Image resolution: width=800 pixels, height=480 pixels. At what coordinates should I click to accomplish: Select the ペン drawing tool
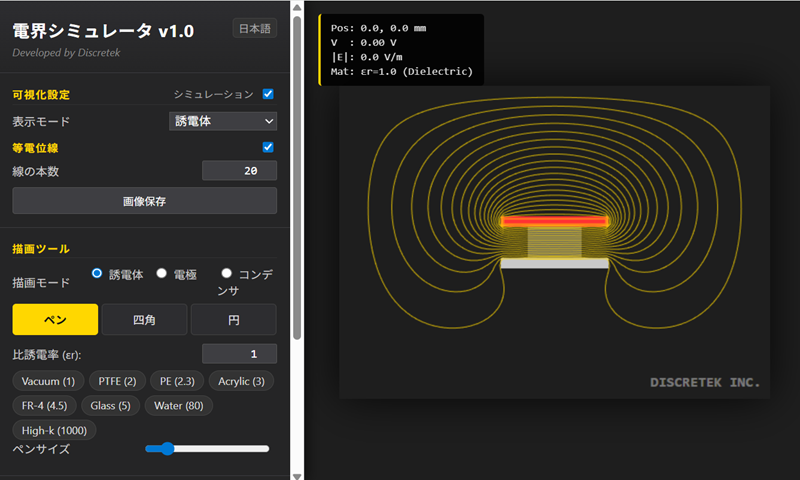point(55,319)
